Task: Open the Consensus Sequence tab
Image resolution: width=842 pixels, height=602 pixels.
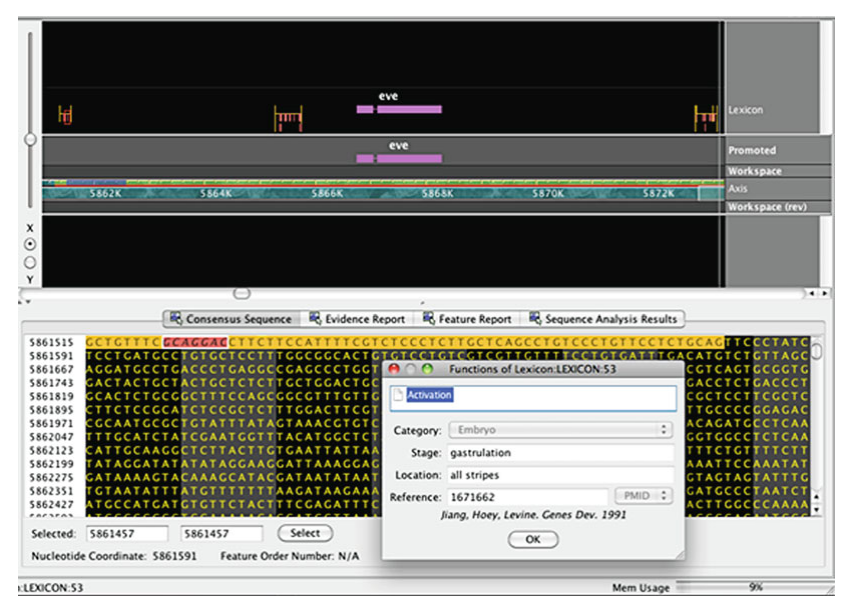Action: [x=231, y=319]
